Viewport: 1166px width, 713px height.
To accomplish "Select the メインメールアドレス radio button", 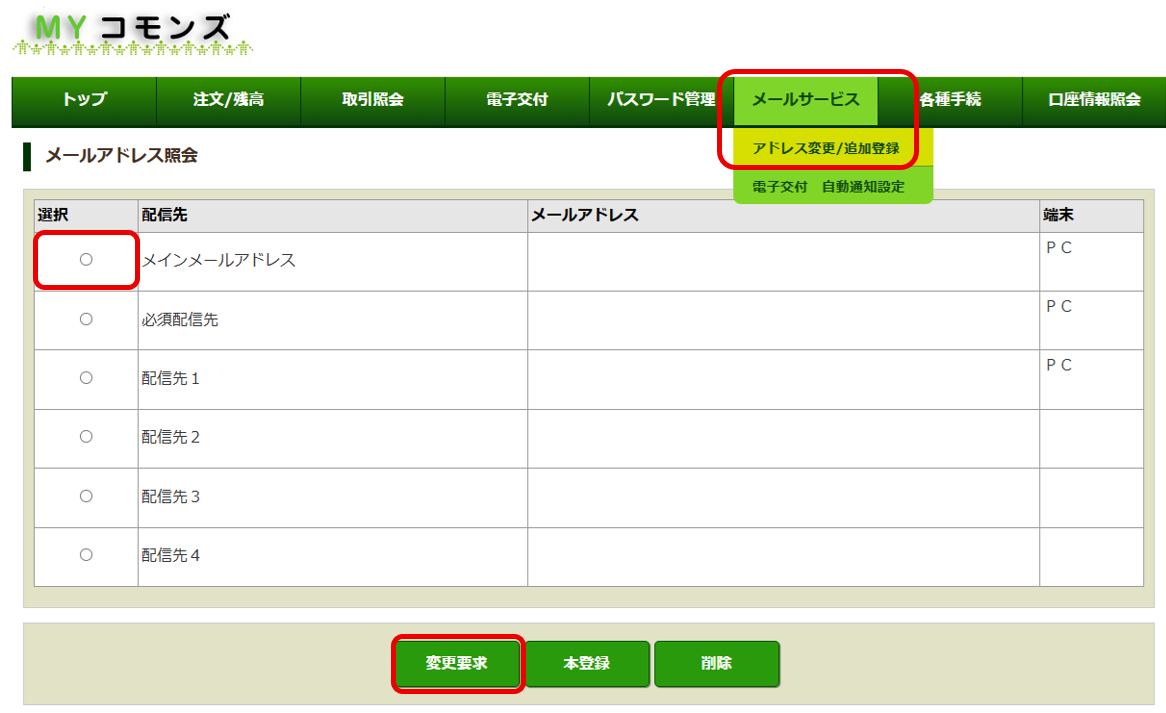I will 86,259.
